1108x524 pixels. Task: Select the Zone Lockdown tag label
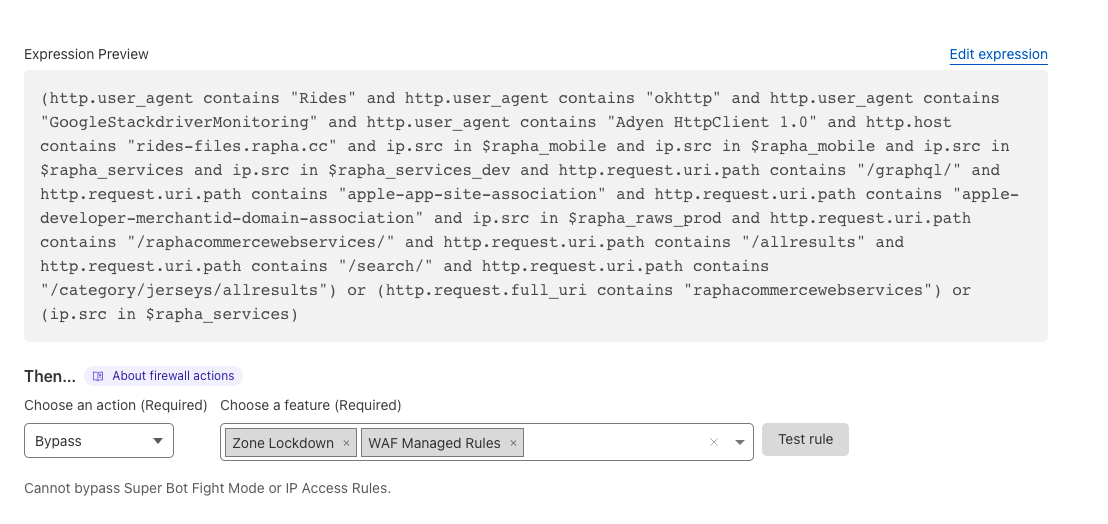283,443
